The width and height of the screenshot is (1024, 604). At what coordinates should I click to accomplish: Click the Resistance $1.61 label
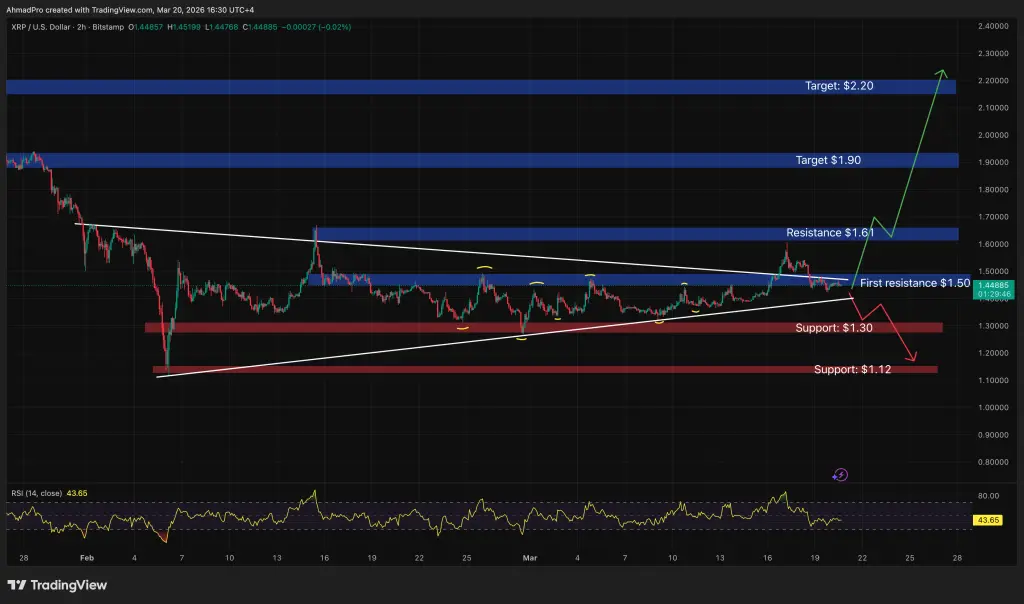coord(832,232)
